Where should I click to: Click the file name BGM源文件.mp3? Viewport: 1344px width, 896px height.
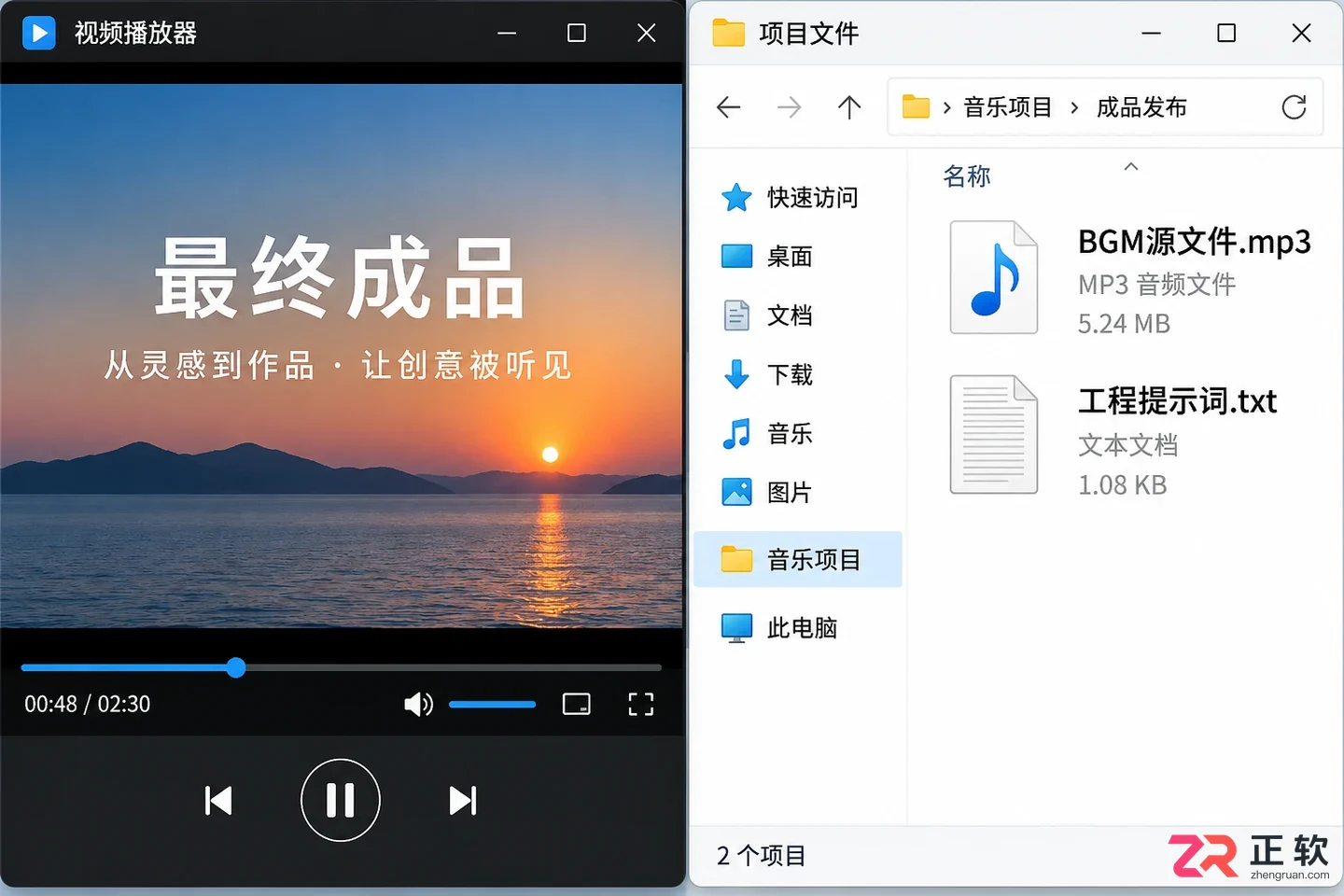tap(1195, 242)
